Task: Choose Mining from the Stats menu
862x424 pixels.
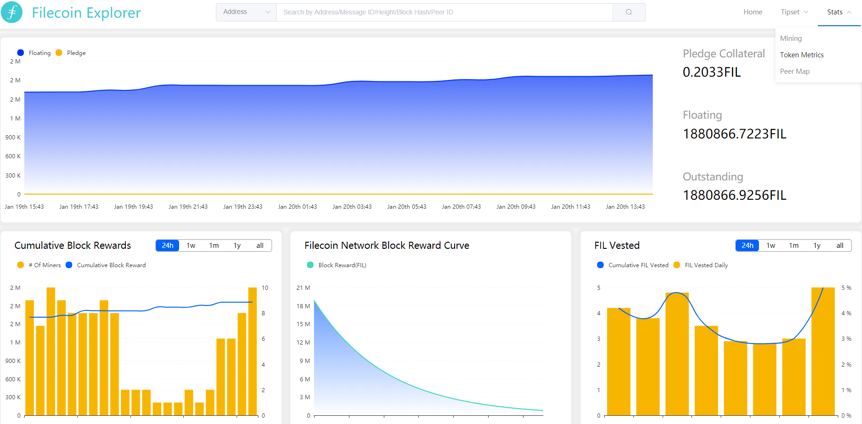Action: point(791,38)
